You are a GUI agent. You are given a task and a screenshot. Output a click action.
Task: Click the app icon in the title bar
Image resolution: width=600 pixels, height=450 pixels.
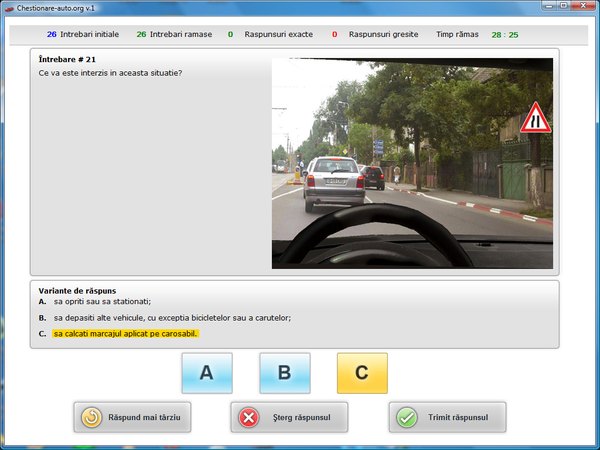8,7
